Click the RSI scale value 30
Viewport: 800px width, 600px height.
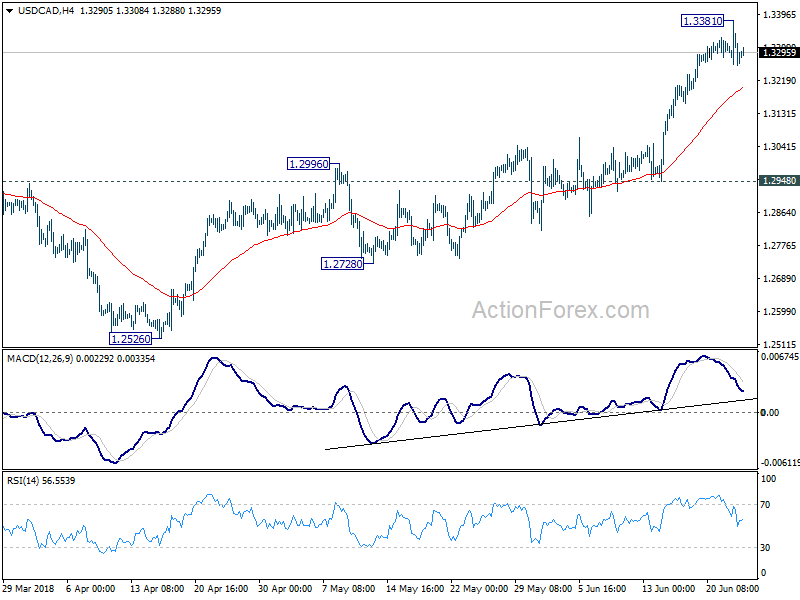click(765, 547)
